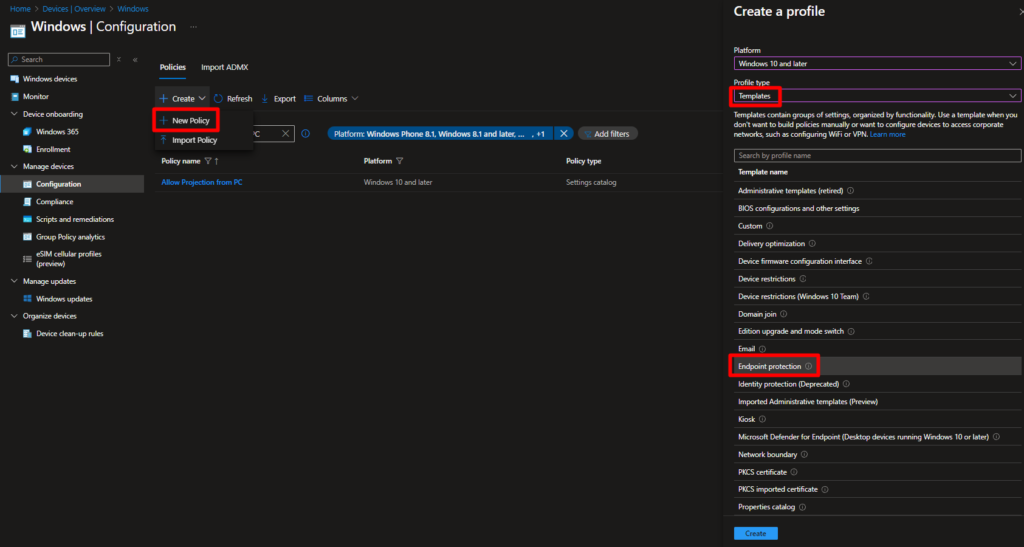Click info icon beside policy search
1024x547 pixels.
[x=305, y=134]
